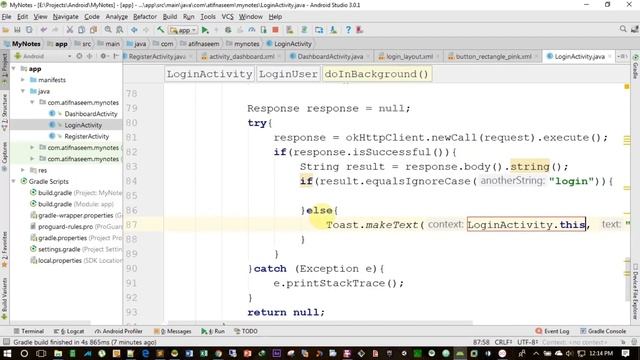640x360 pixels.
Task: Open the Logcat tool window
Action: (x=69, y=331)
